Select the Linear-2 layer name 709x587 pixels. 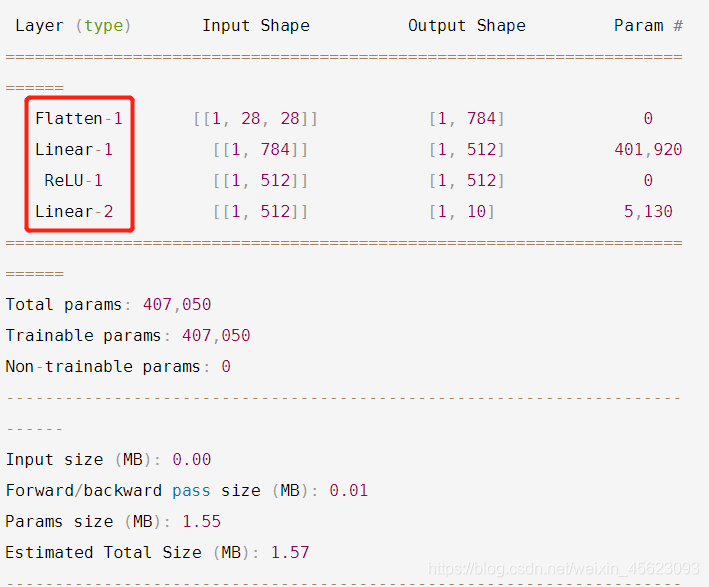(x=74, y=211)
